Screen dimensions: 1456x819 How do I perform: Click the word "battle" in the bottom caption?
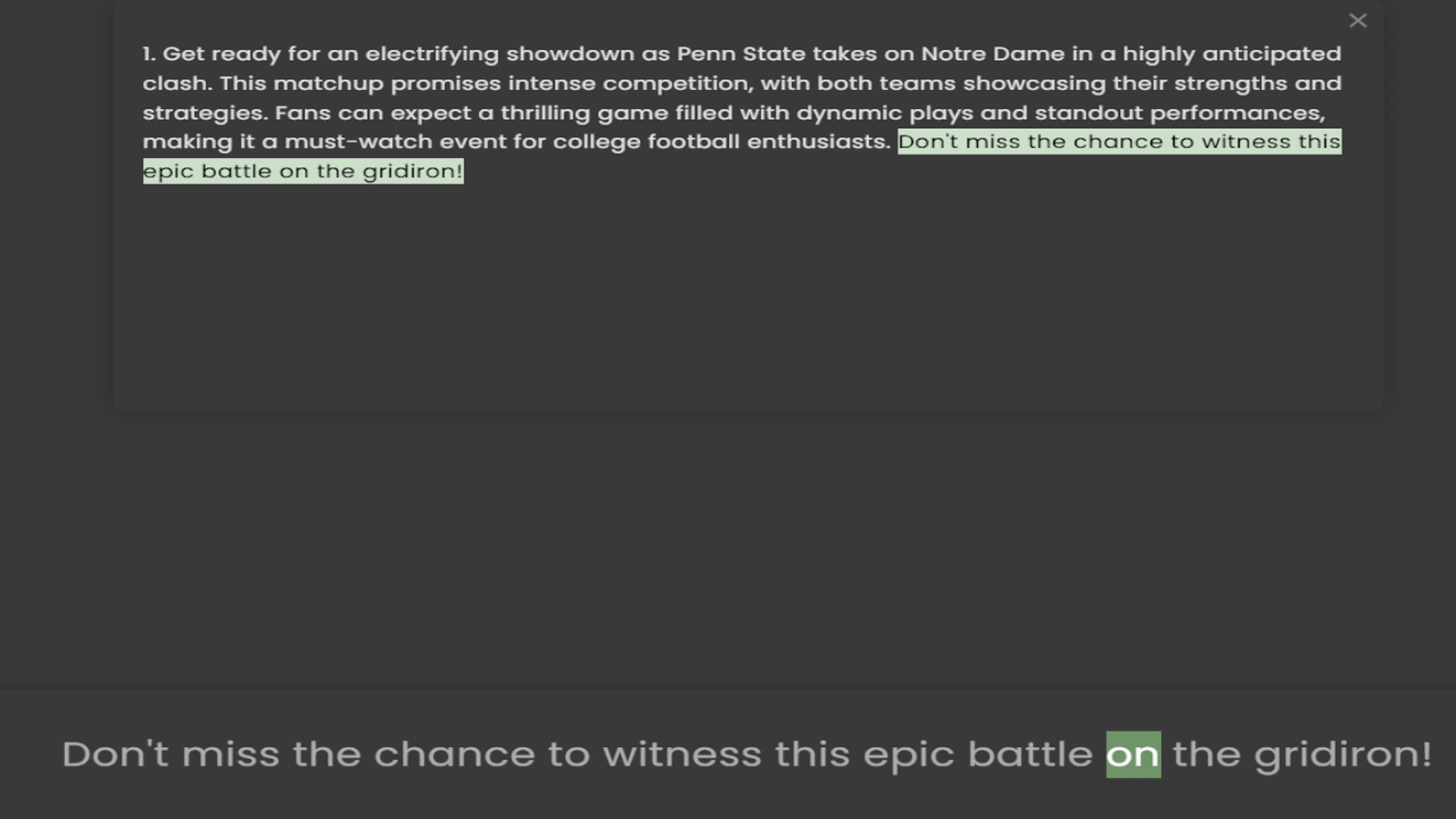[x=1030, y=755]
